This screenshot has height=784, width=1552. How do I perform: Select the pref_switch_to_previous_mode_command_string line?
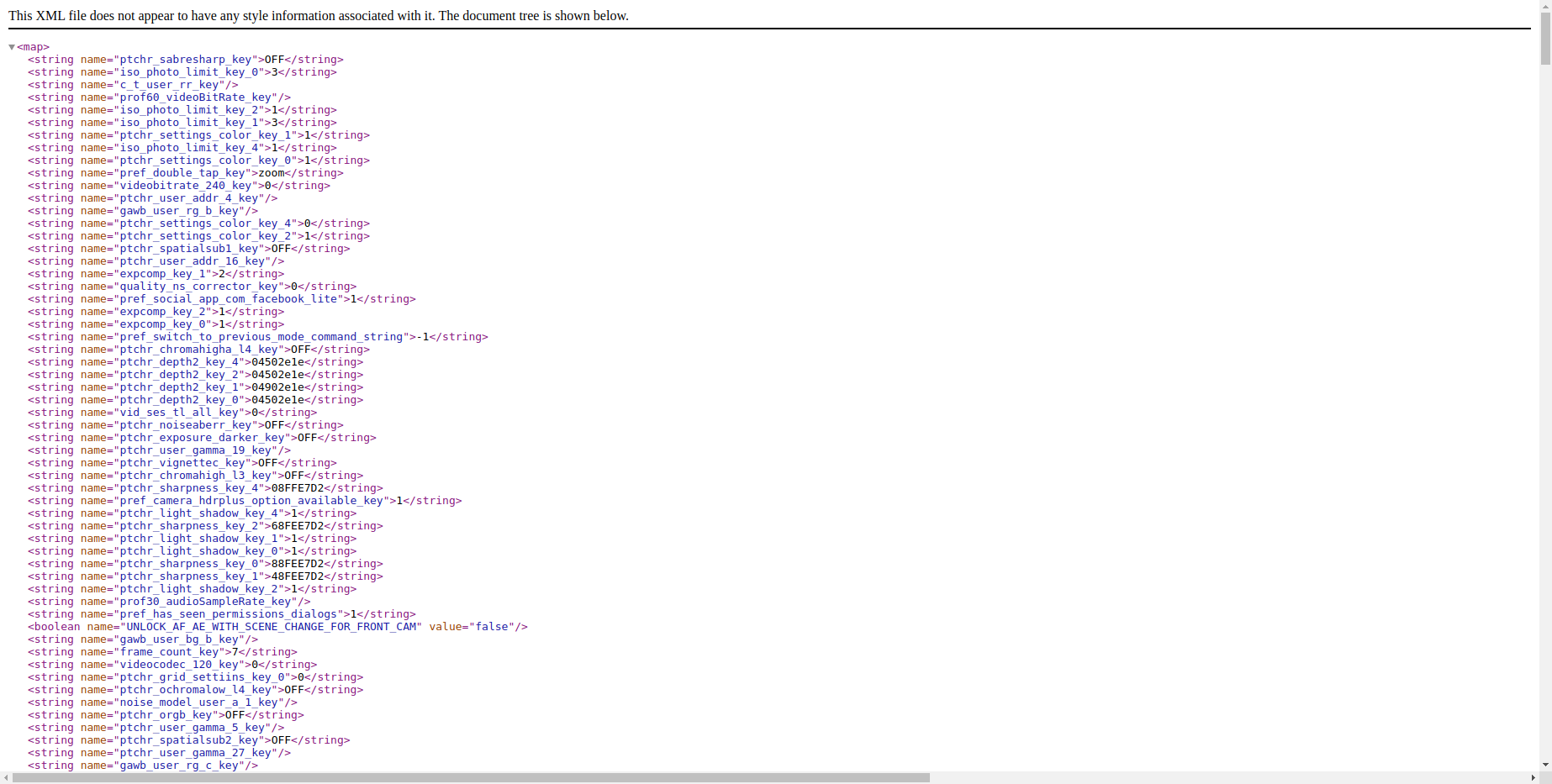click(258, 337)
